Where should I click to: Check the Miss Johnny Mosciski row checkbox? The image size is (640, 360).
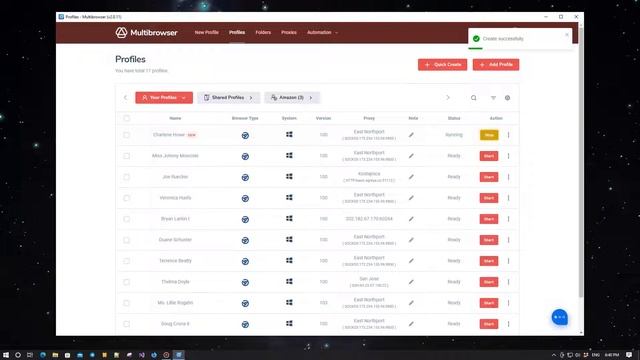pyautogui.click(x=127, y=156)
